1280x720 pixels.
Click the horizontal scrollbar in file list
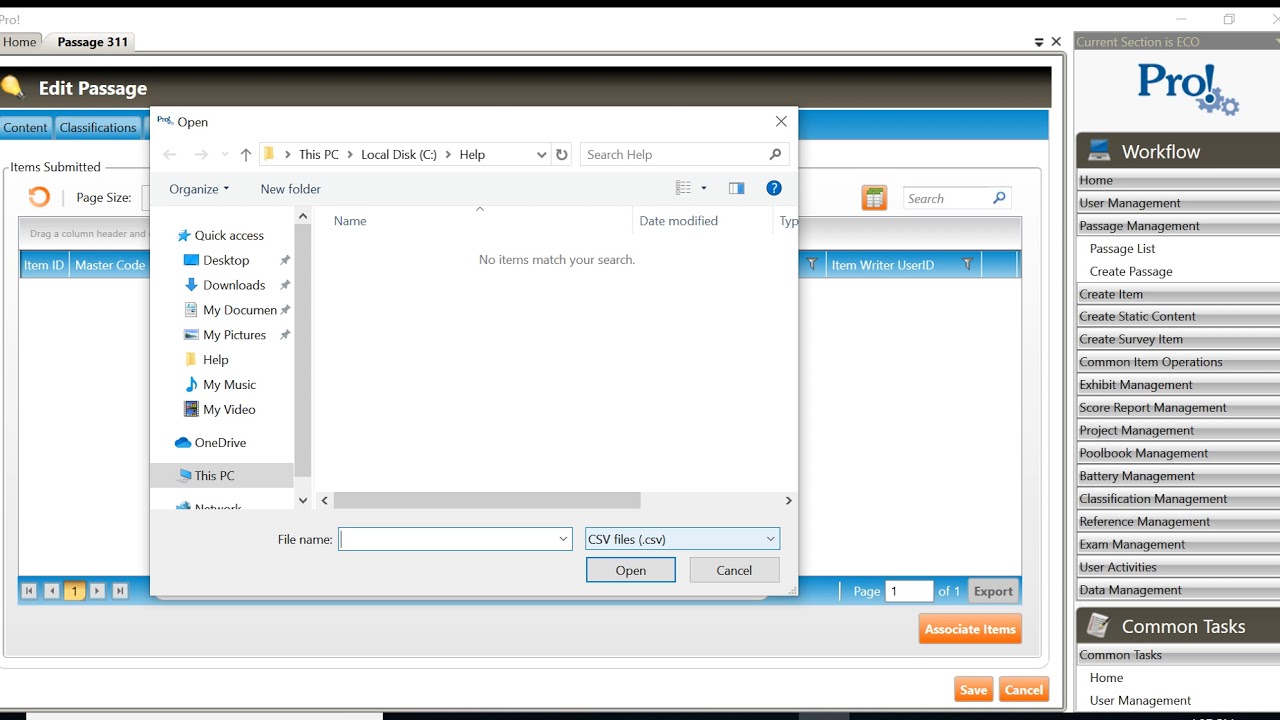pyautogui.click(x=487, y=500)
